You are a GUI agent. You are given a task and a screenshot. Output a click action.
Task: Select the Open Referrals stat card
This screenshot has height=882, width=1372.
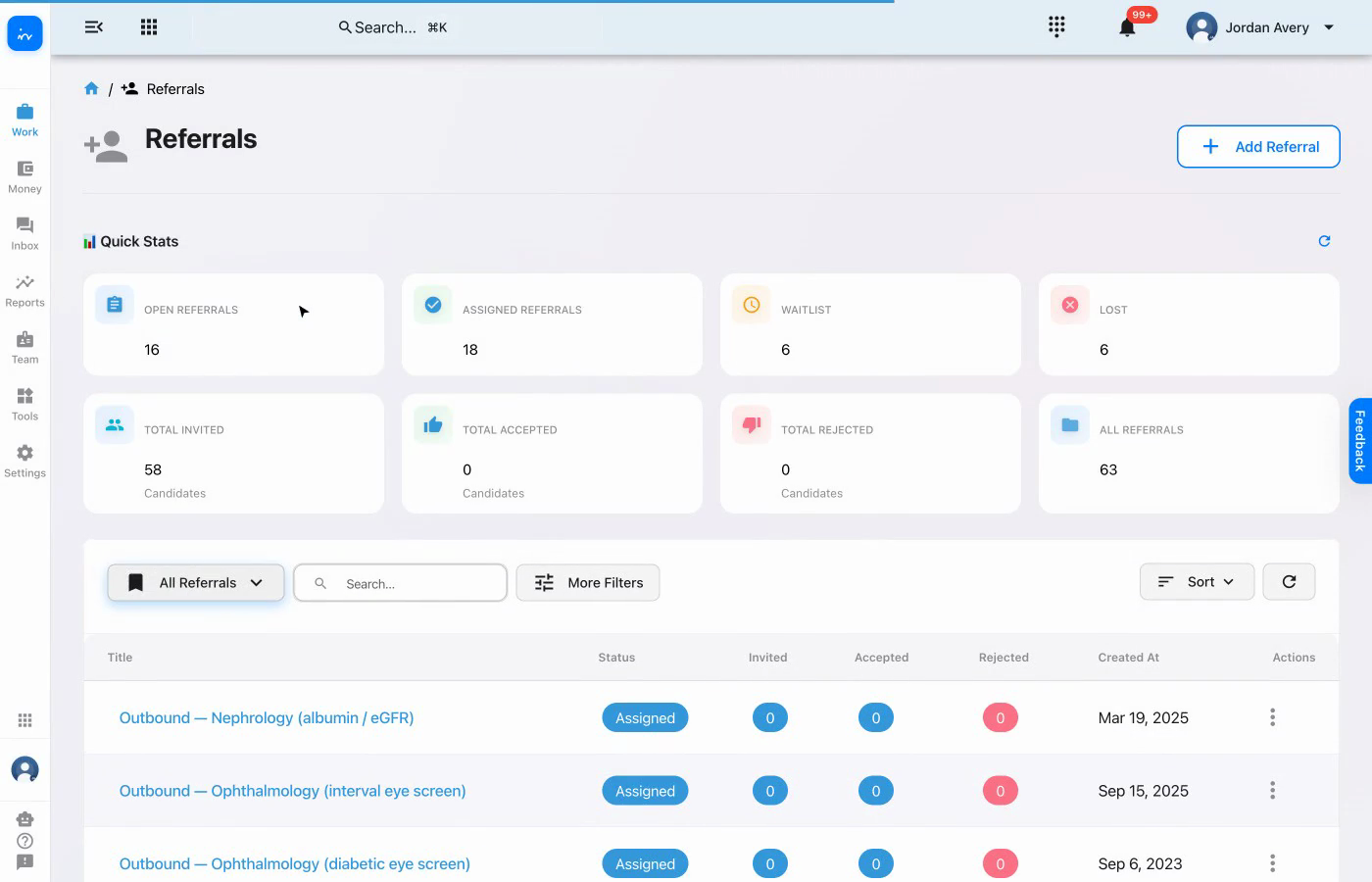tap(233, 324)
